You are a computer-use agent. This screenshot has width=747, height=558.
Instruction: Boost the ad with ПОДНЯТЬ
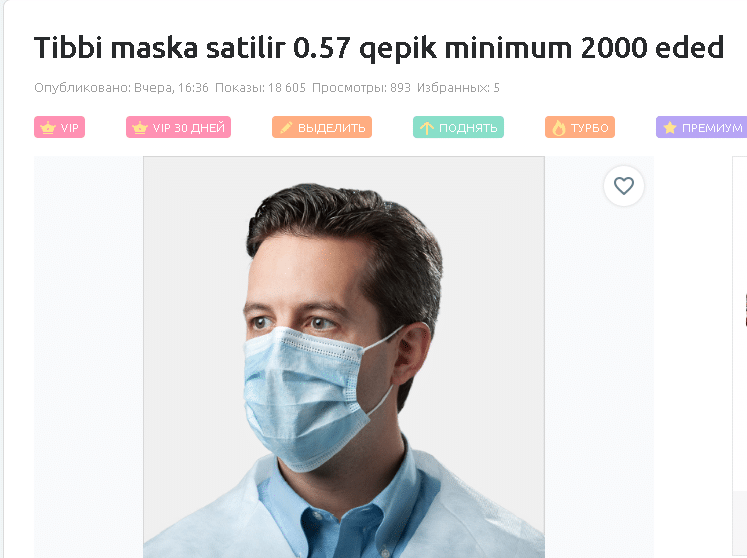coord(458,127)
